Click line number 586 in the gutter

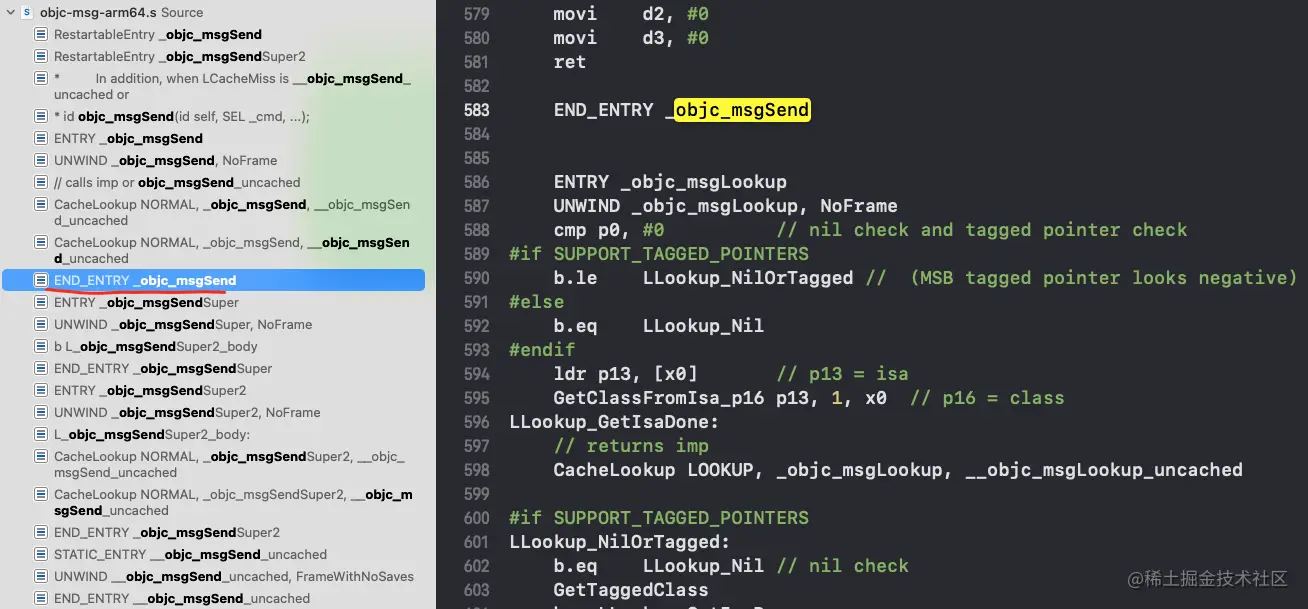tap(477, 182)
